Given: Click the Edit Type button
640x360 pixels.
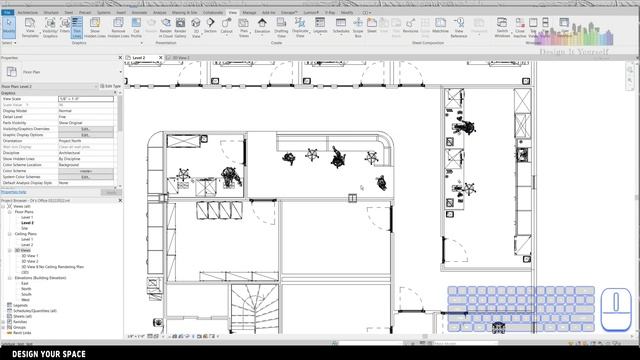Looking at the screenshot, I should click(x=110, y=86).
